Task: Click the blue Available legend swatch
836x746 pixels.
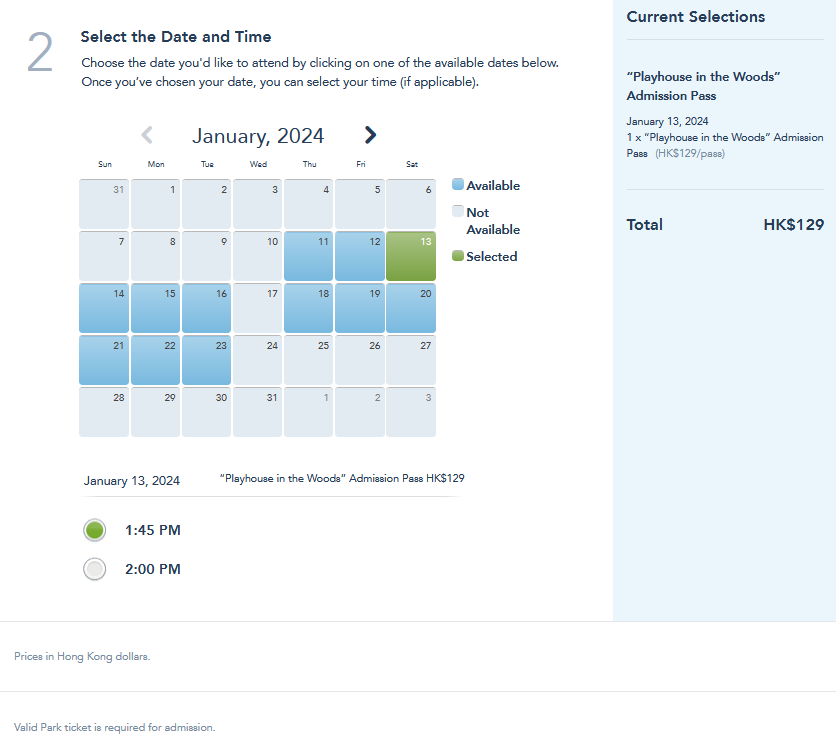Action: point(458,185)
